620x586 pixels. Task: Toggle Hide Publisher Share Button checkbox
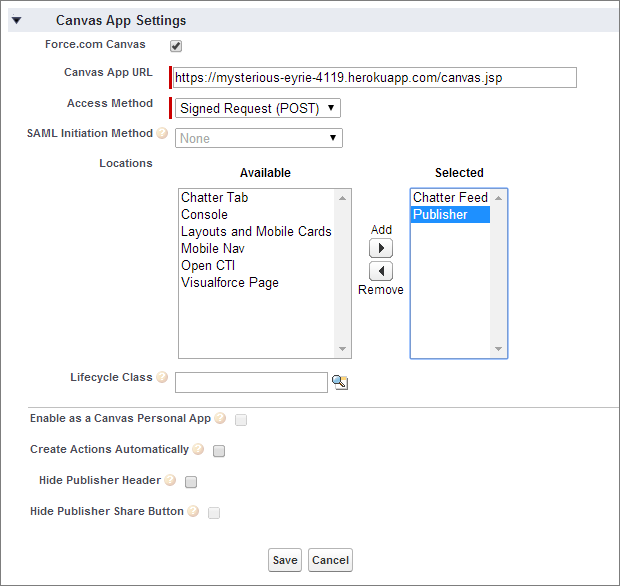[x=214, y=513]
